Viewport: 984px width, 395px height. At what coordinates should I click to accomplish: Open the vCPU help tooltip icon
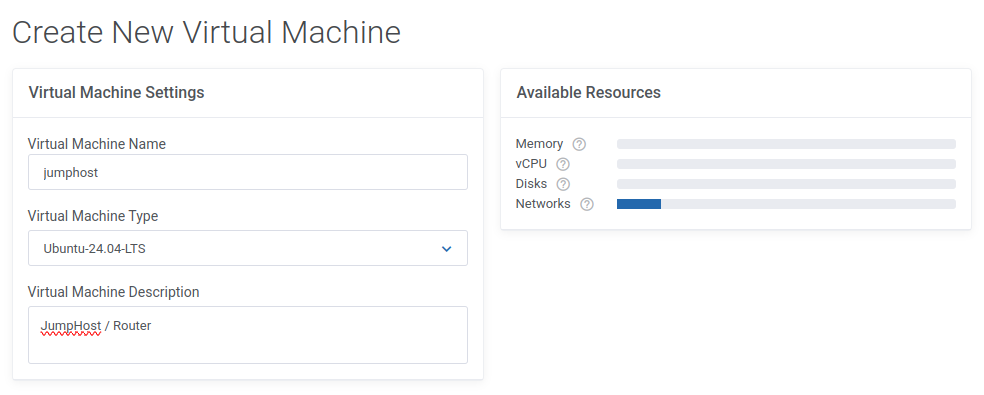click(x=563, y=164)
